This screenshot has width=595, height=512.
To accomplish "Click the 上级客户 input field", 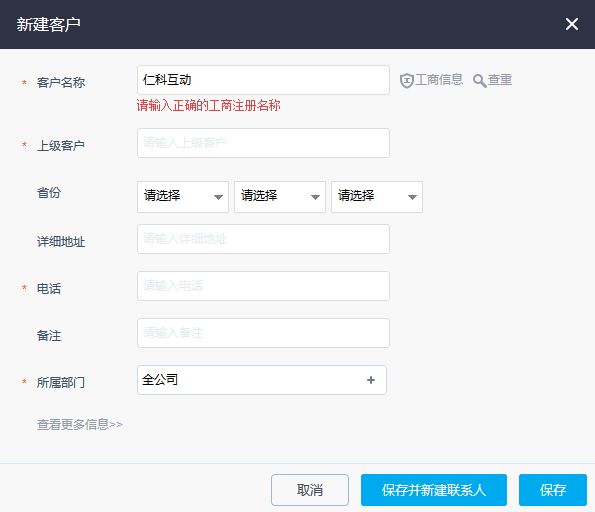I will click(263, 143).
